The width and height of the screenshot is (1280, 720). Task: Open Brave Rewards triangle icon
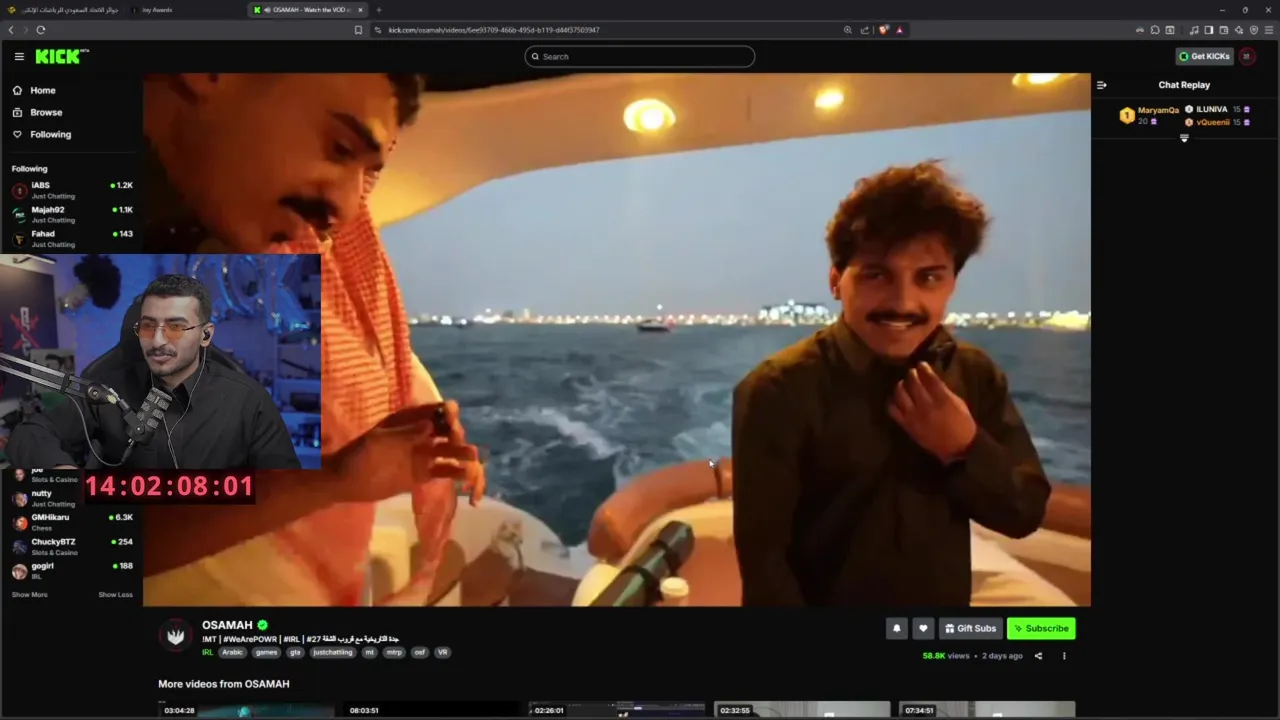click(899, 30)
